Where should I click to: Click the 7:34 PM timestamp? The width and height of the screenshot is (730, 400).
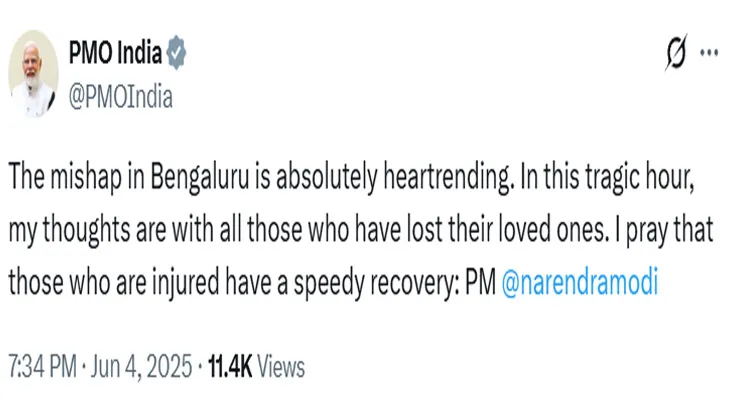pyautogui.click(x=42, y=366)
